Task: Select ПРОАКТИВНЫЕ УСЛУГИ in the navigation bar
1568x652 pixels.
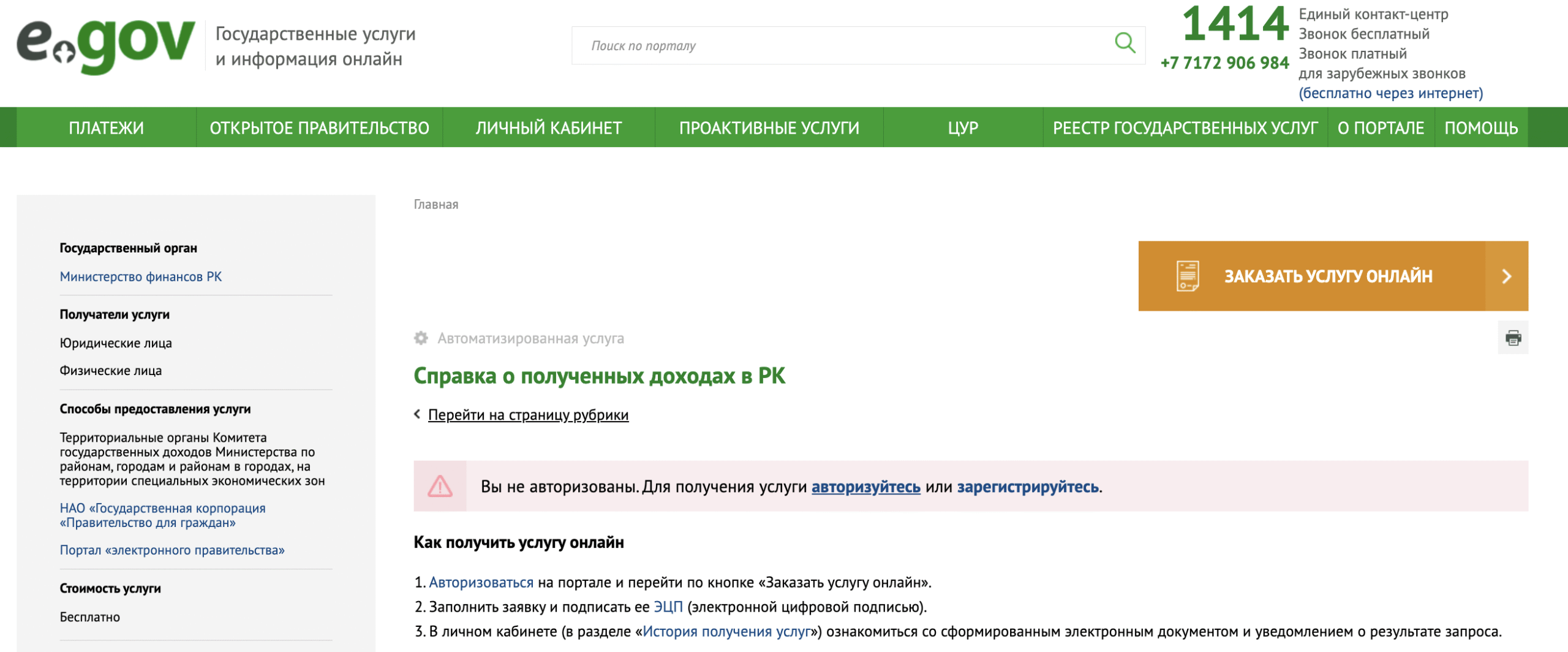Action: (769, 127)
